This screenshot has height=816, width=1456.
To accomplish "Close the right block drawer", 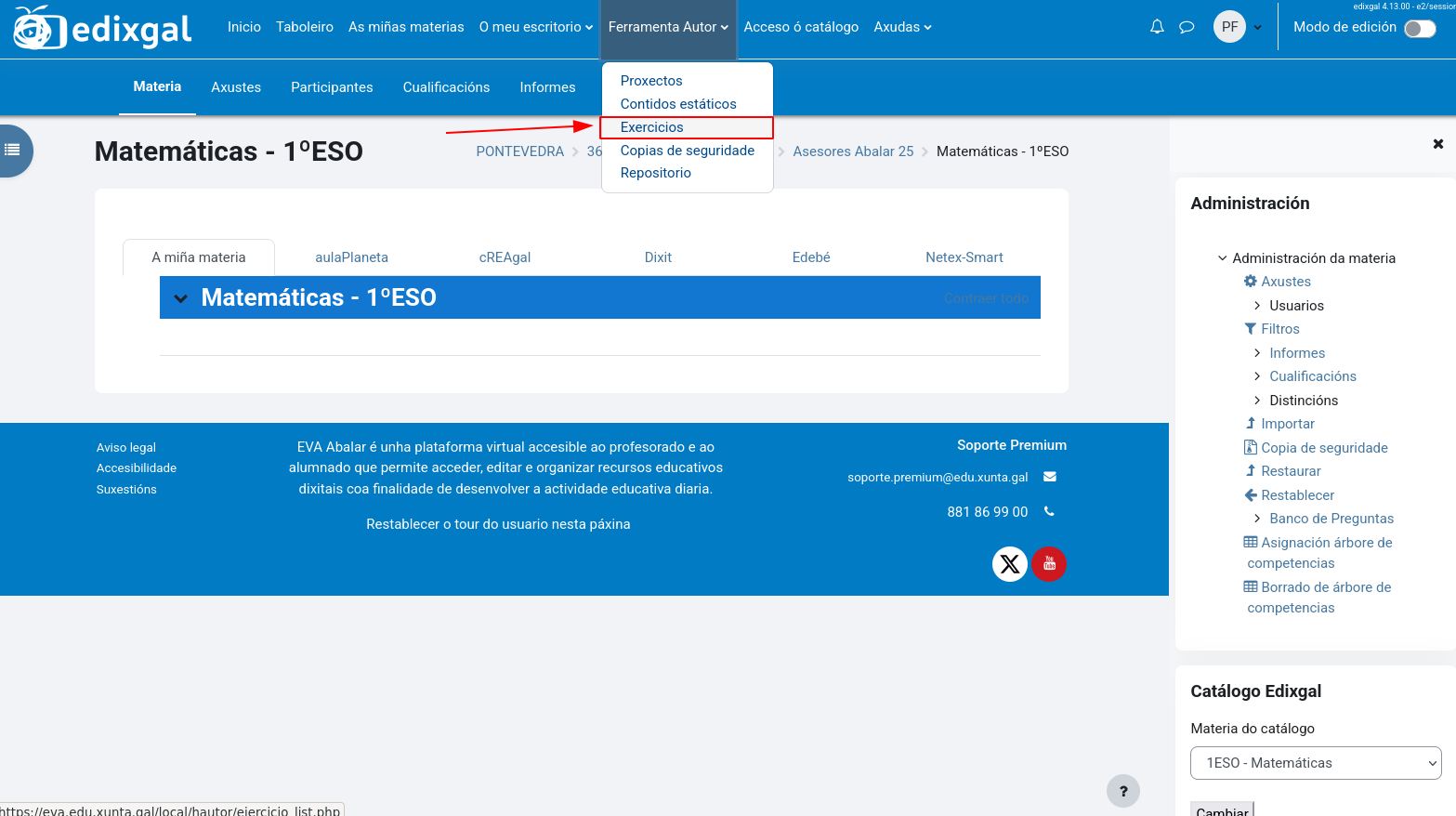I will (1437, 144).
